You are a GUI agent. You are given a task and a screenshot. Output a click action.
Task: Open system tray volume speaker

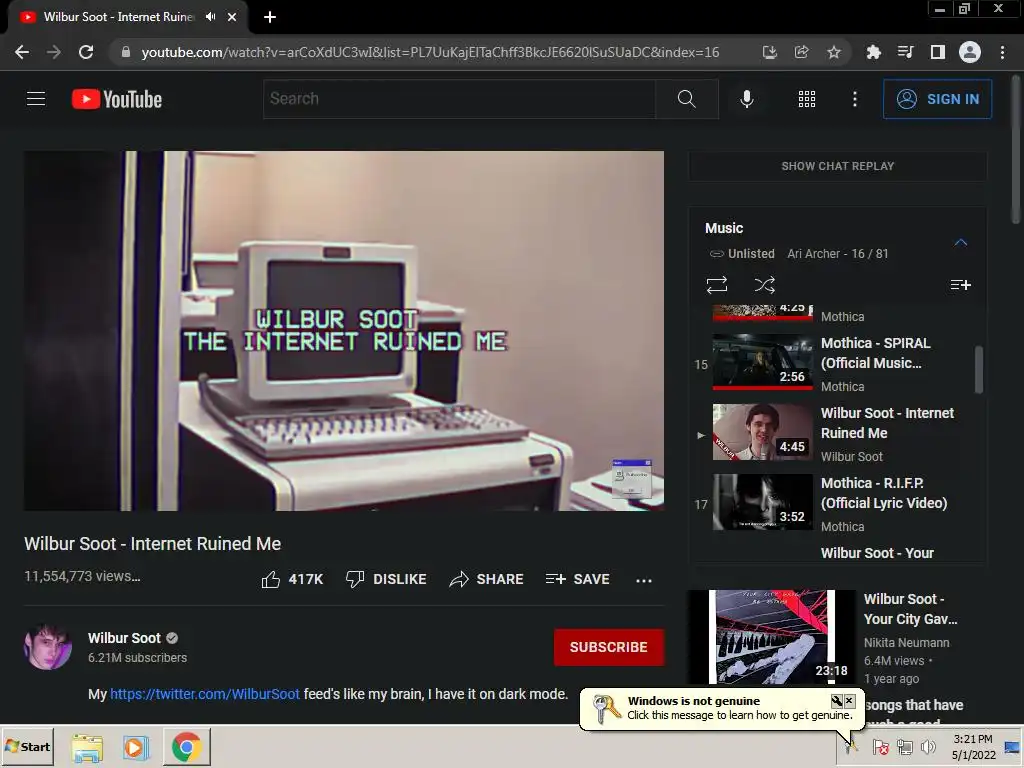coord(928,746)
